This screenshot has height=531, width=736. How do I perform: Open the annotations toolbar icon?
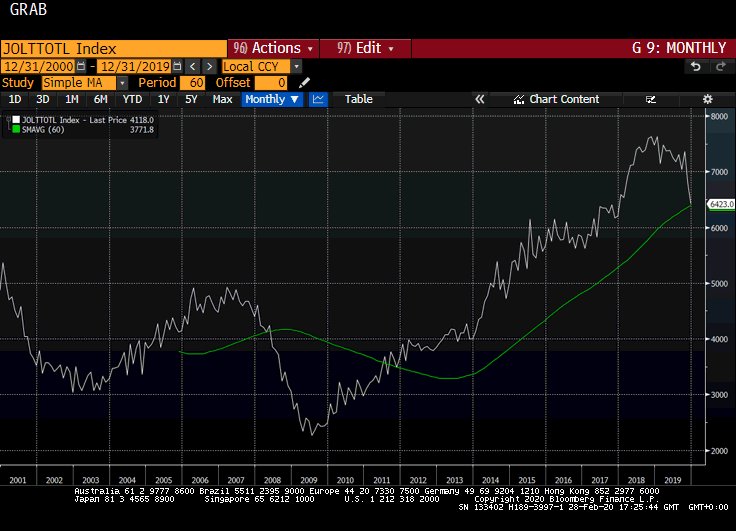pos(651,99)
